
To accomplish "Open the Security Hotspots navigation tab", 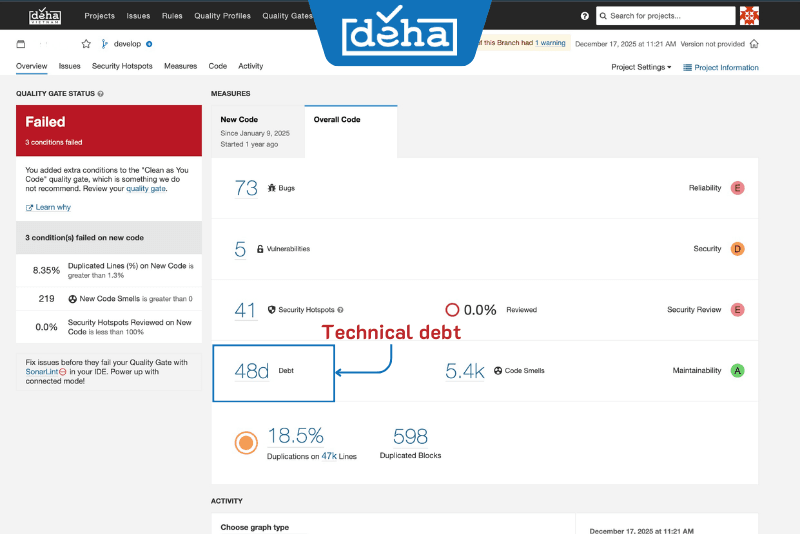I will (122, 66).
